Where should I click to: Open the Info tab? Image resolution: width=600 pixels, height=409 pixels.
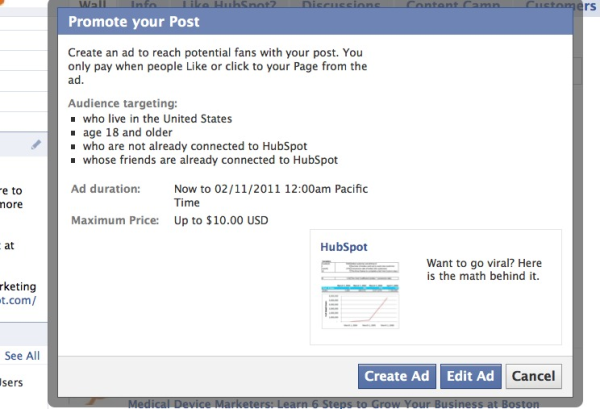pos(143,4)
